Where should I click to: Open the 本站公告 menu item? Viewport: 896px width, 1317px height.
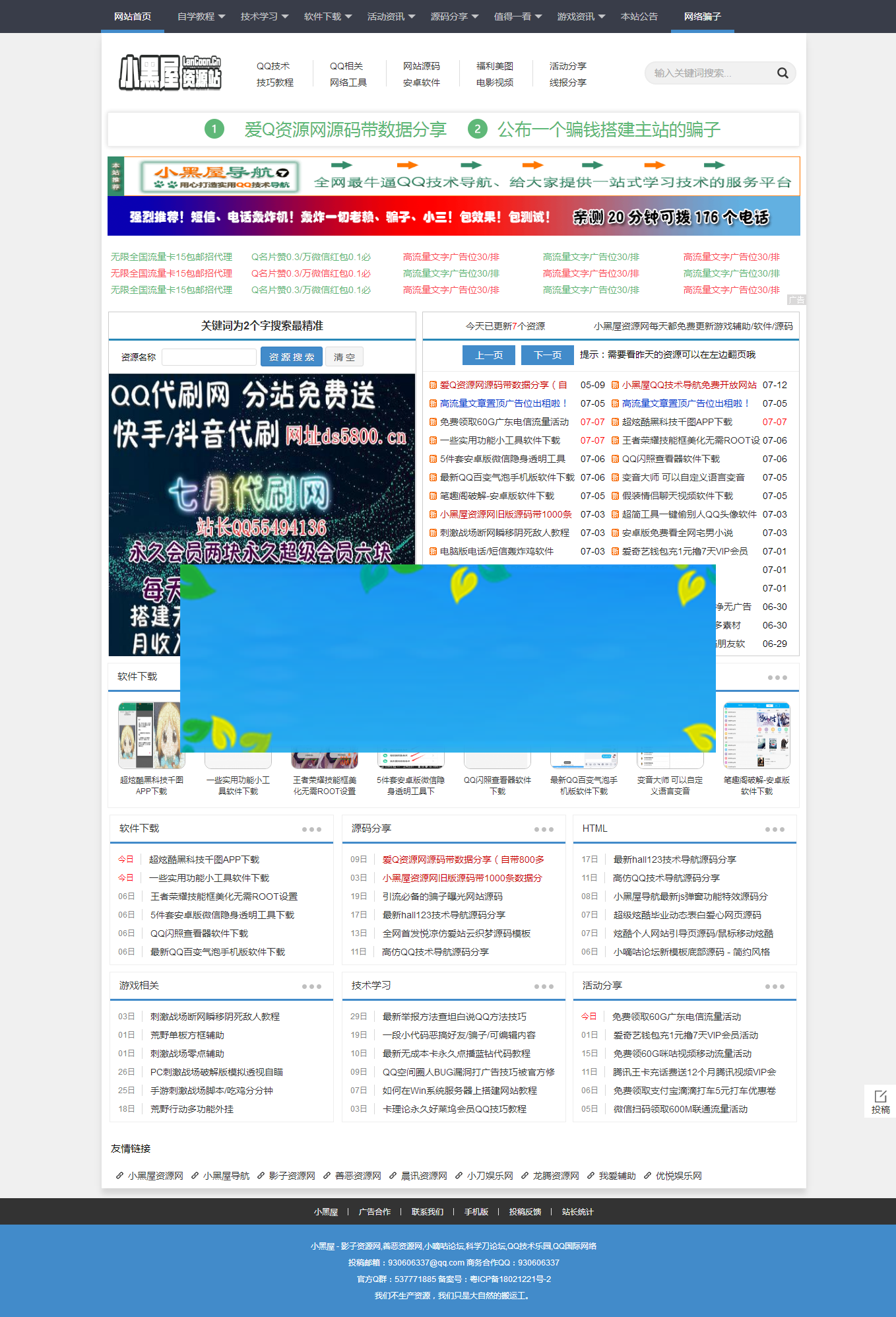point(639,17)
